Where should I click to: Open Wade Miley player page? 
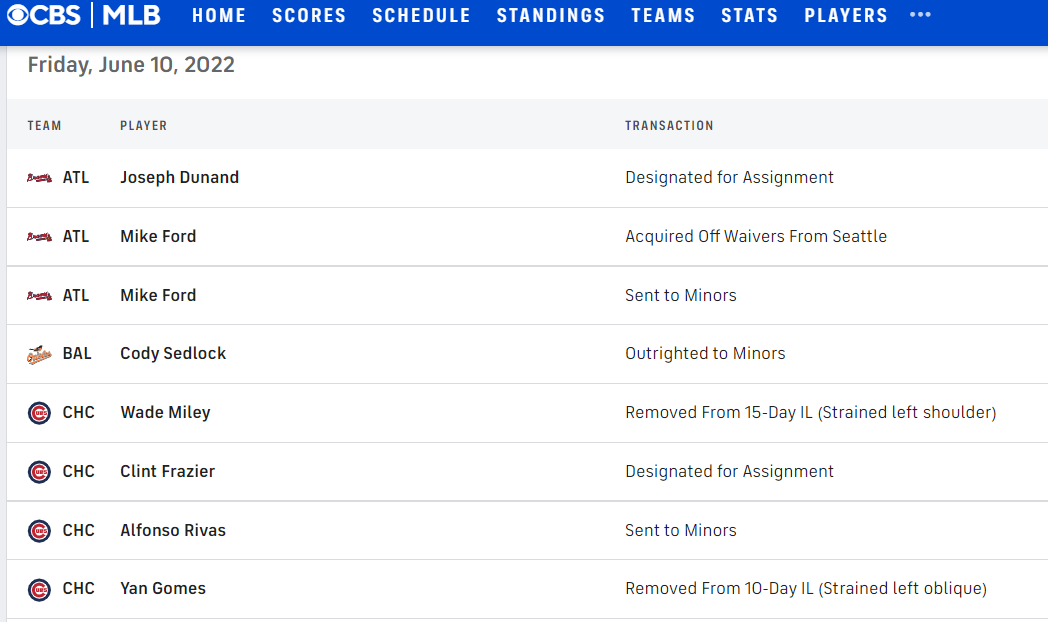pyautogui.click(x=165, y=412)
